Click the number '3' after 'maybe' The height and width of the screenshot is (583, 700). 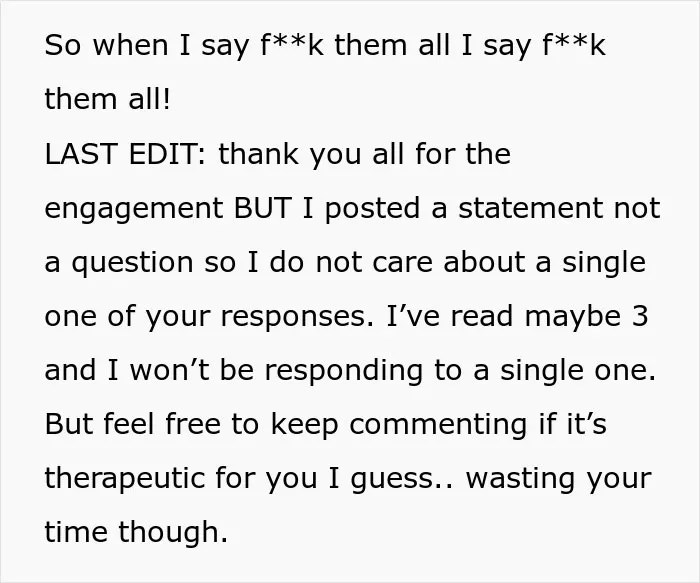click(640, 316)
